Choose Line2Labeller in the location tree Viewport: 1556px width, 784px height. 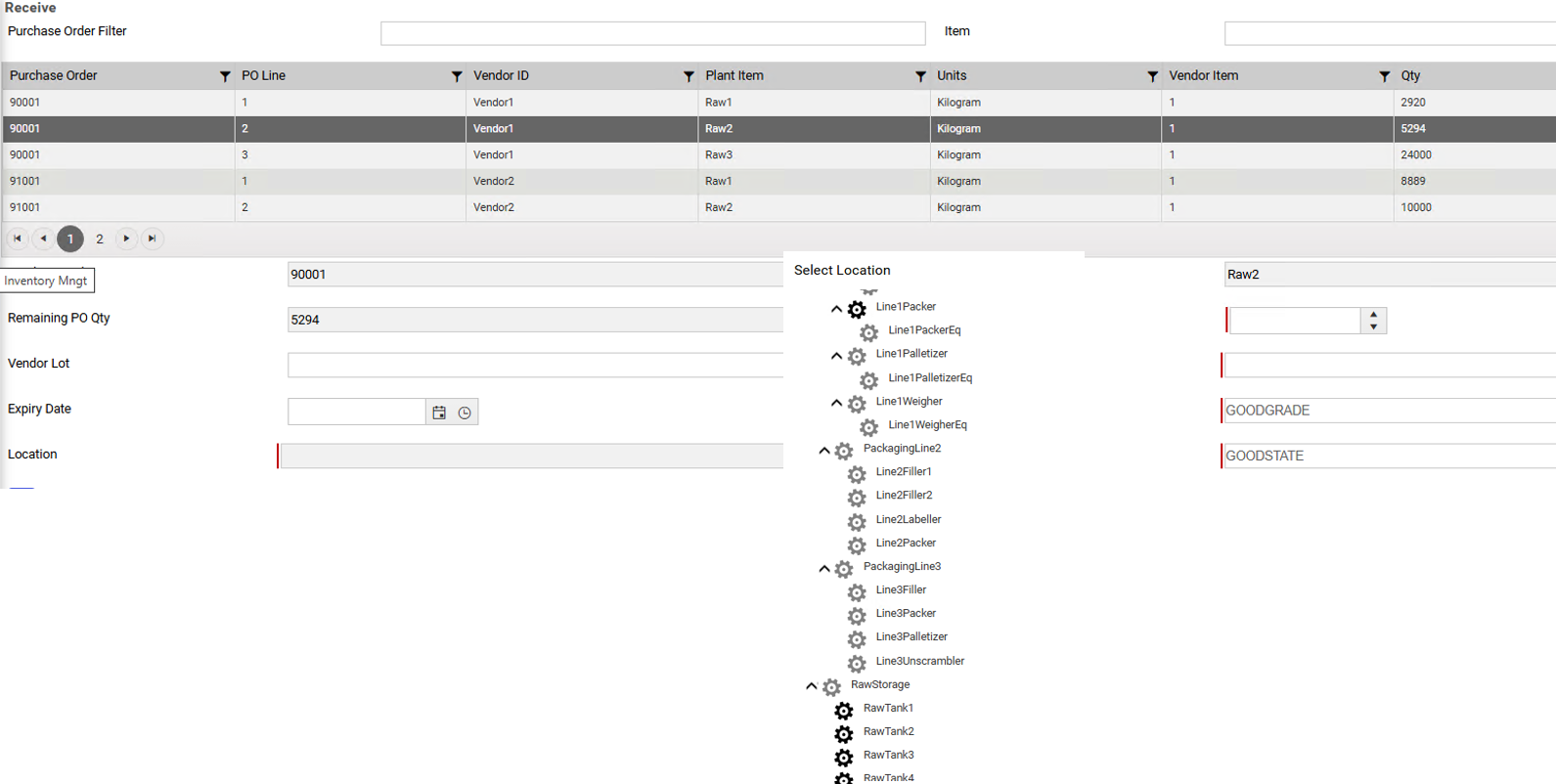(908, 519)
